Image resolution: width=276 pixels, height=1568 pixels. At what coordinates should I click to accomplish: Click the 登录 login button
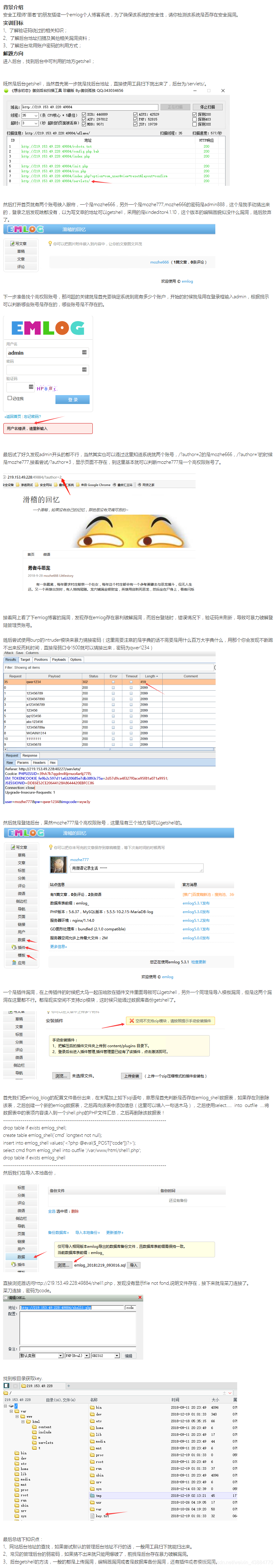72,399
